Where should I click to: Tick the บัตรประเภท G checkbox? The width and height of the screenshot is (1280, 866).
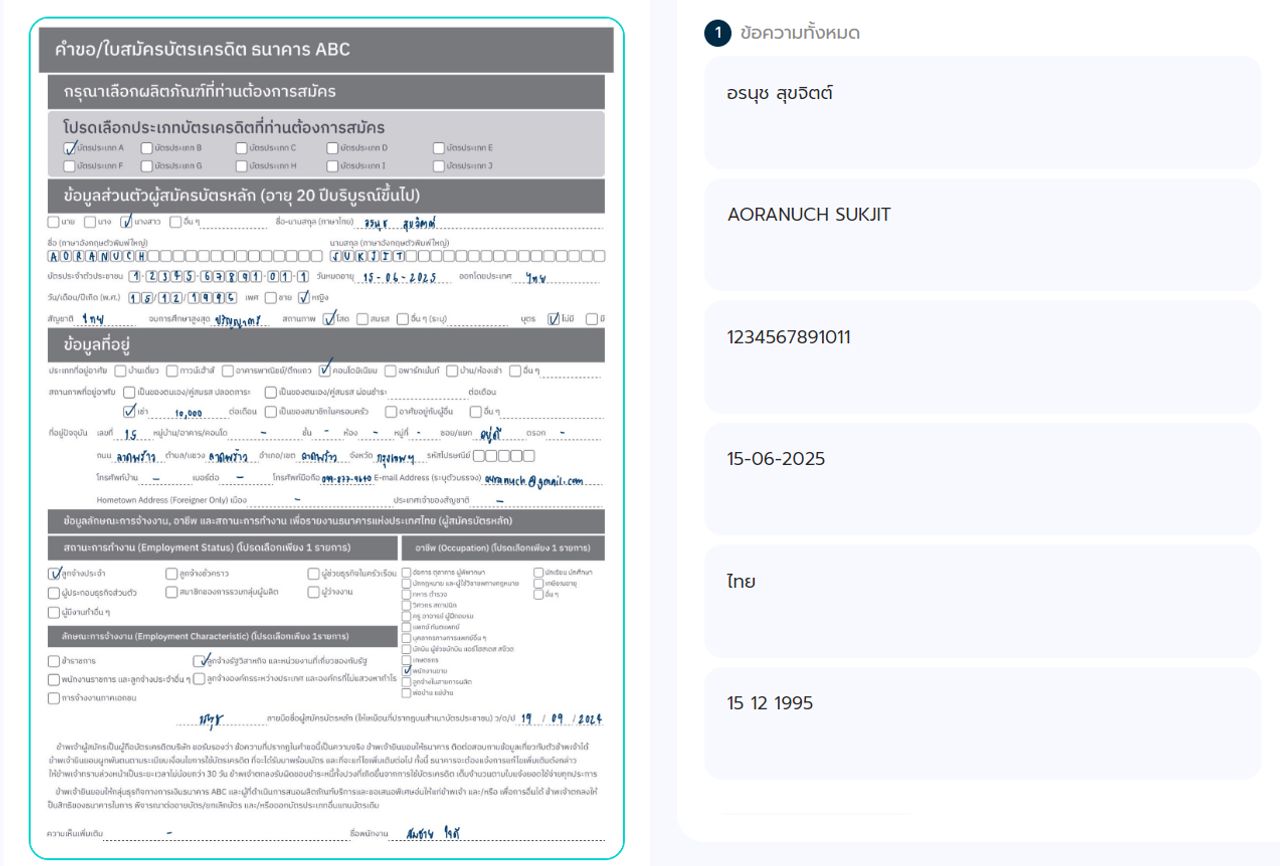click(146, 165)
